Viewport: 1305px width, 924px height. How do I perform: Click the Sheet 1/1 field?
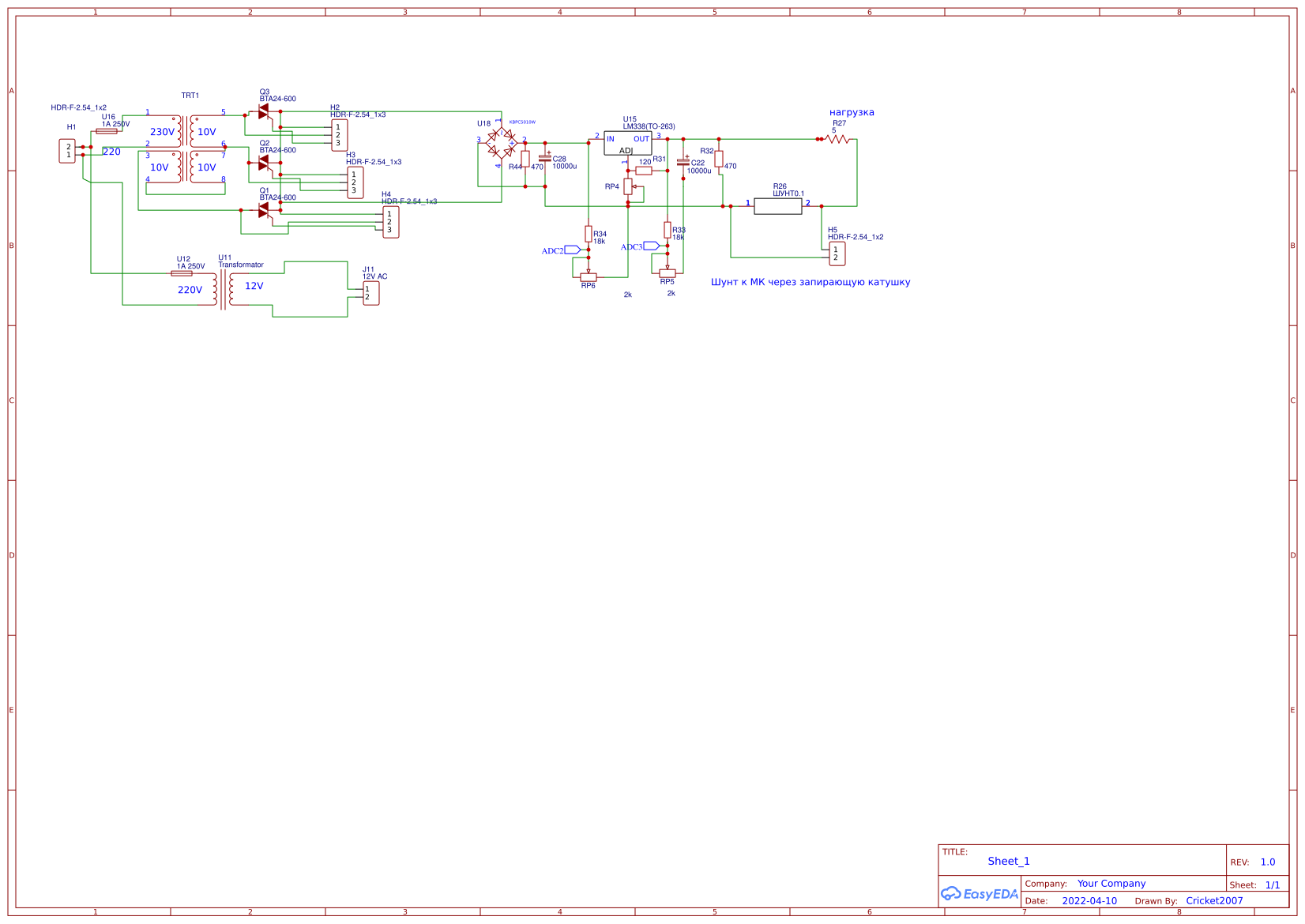pyautogui.click(x=1270, y=885)
